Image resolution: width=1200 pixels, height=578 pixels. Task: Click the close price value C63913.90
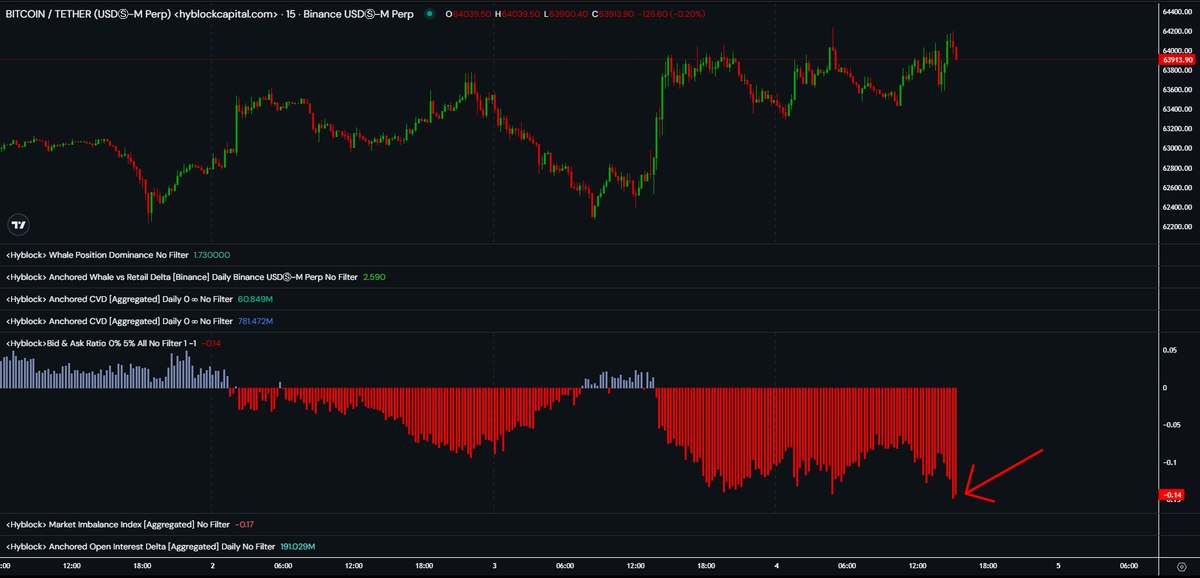pos(612,14)
